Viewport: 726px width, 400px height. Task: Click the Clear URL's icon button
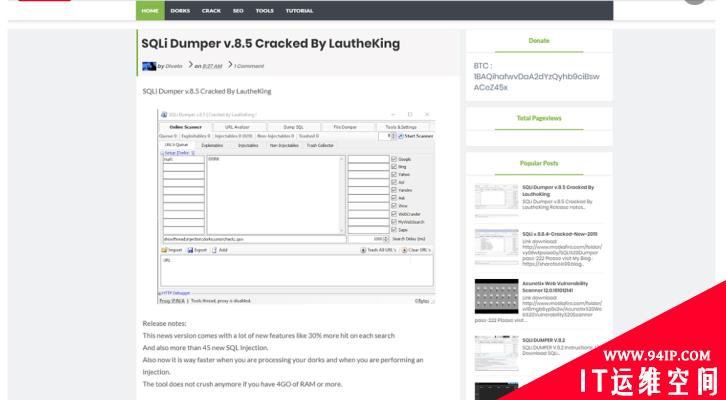pos(404,250)
